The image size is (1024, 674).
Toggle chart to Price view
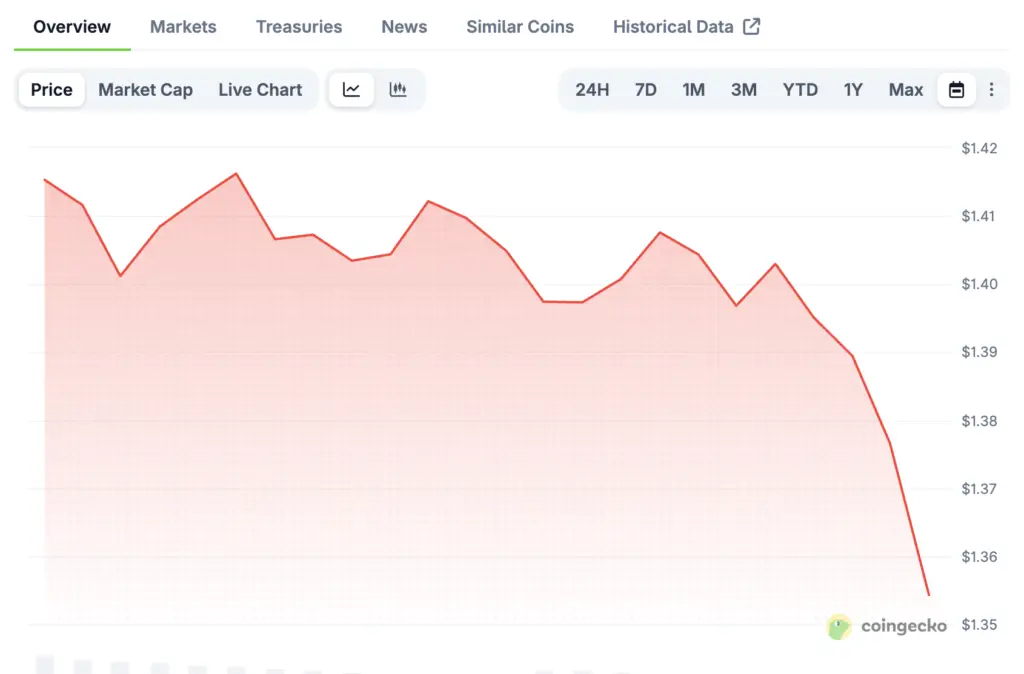52,90
